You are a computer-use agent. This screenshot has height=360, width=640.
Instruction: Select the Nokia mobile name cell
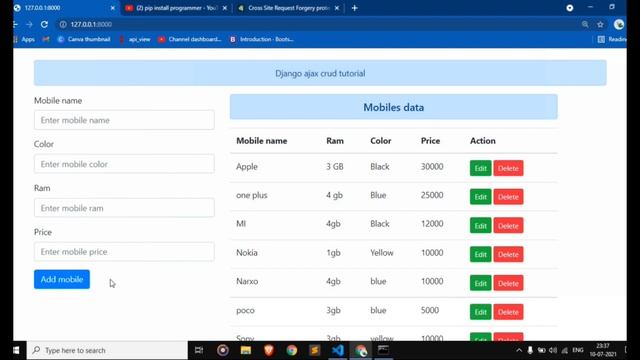(247, 253)
